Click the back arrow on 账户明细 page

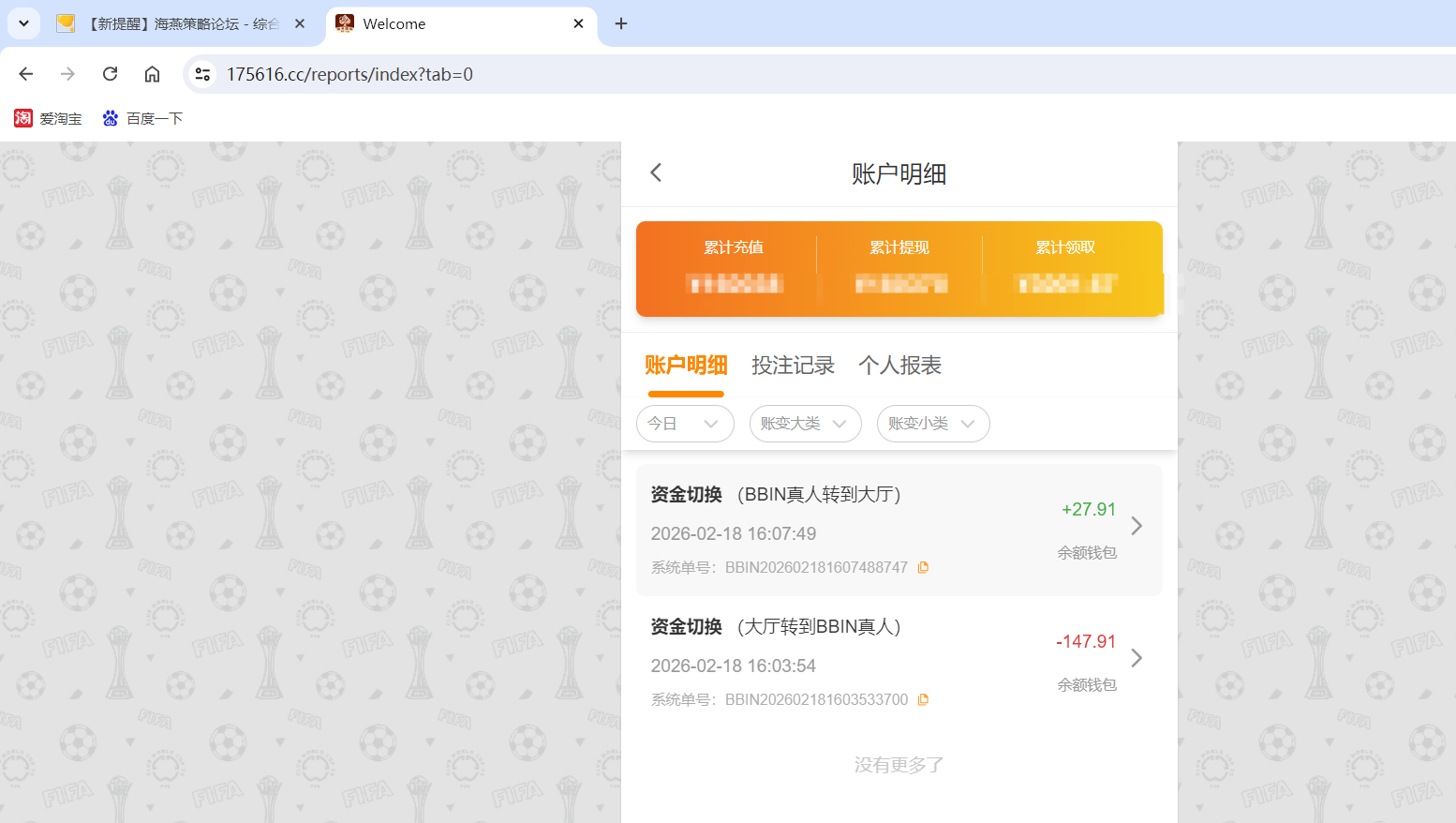pyautogui.click(x=655, y=172)
